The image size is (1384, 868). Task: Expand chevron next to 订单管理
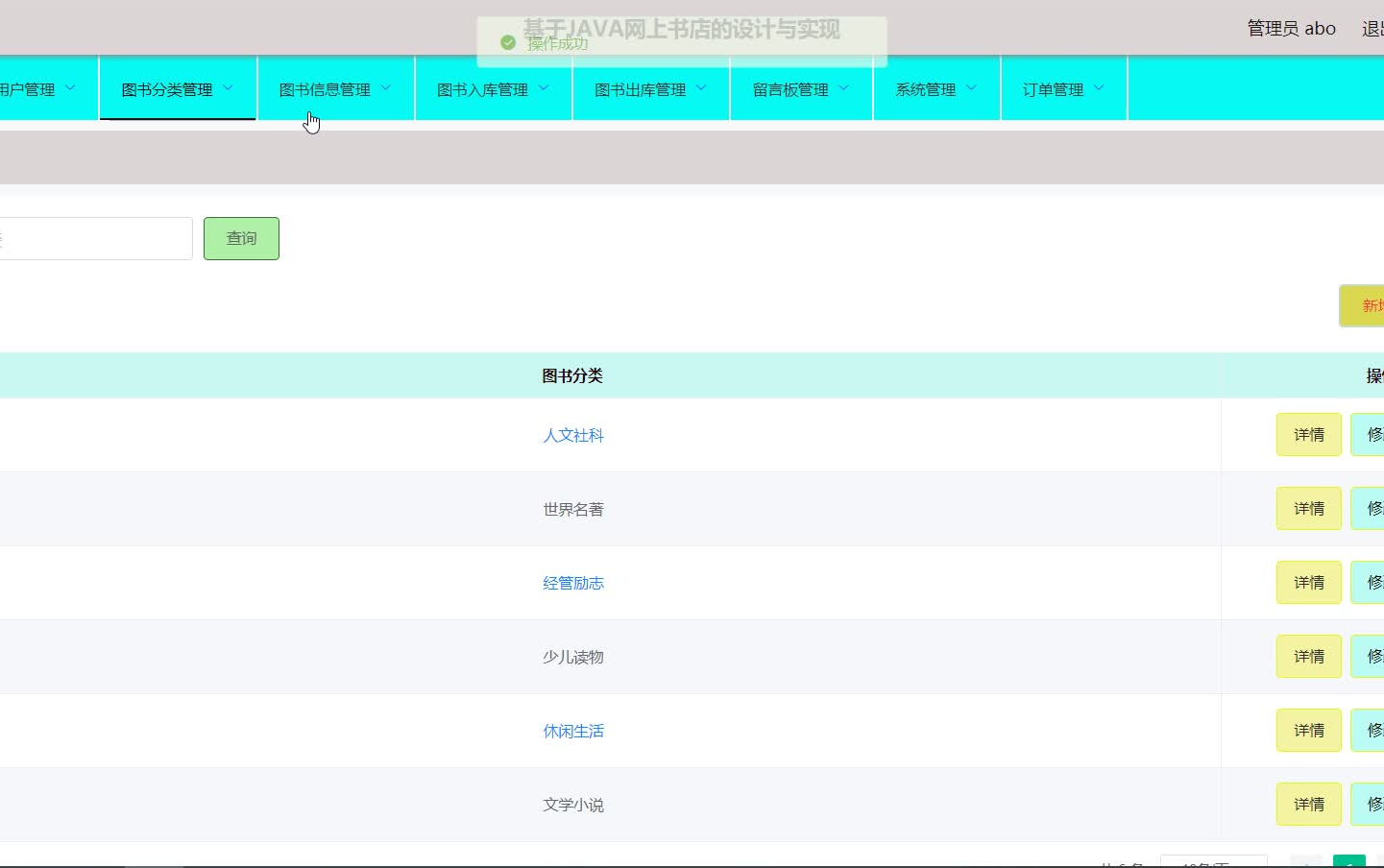[x=1099, y=88]
